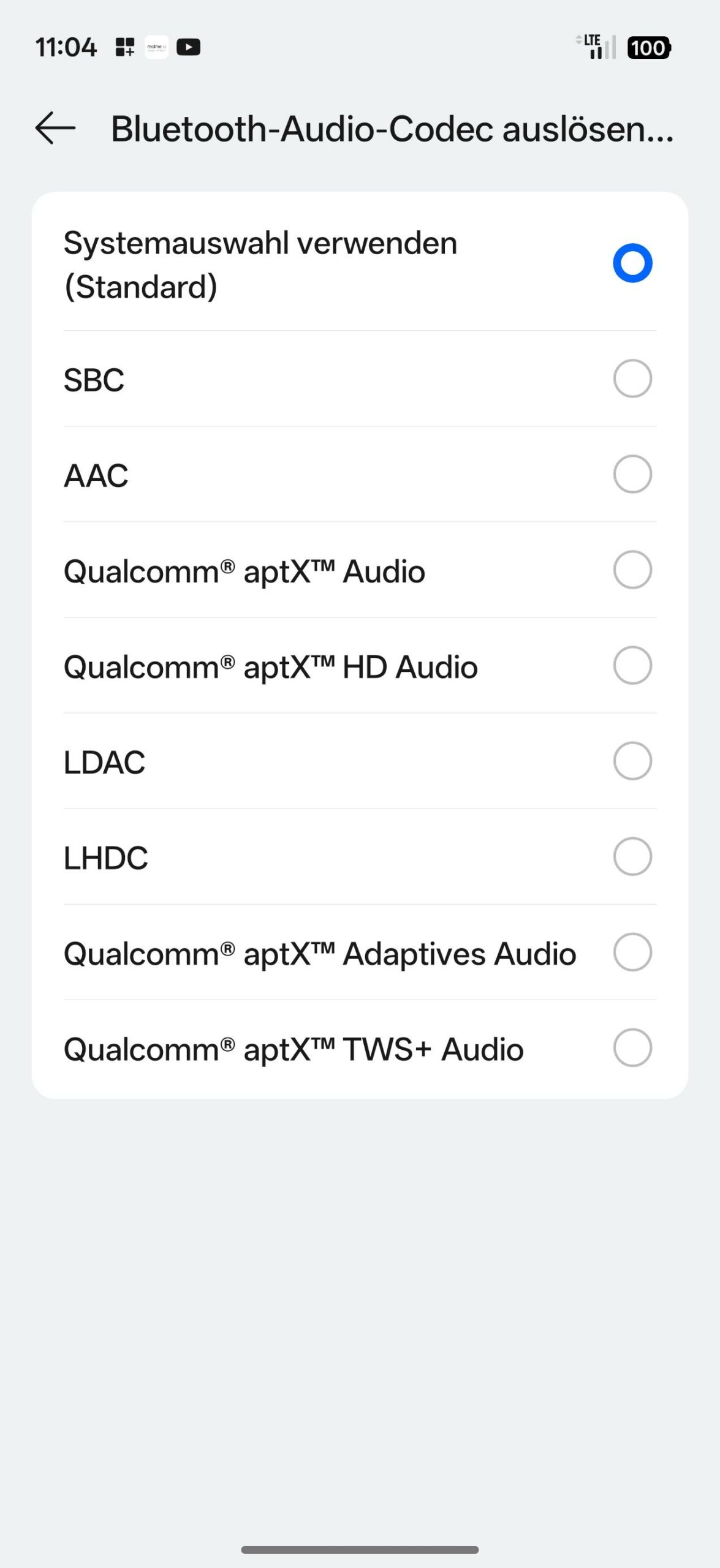The image size is (720, 1568).
Task: Tap the grid-plus notification icon in status bar
Action: tap(125, 47)
